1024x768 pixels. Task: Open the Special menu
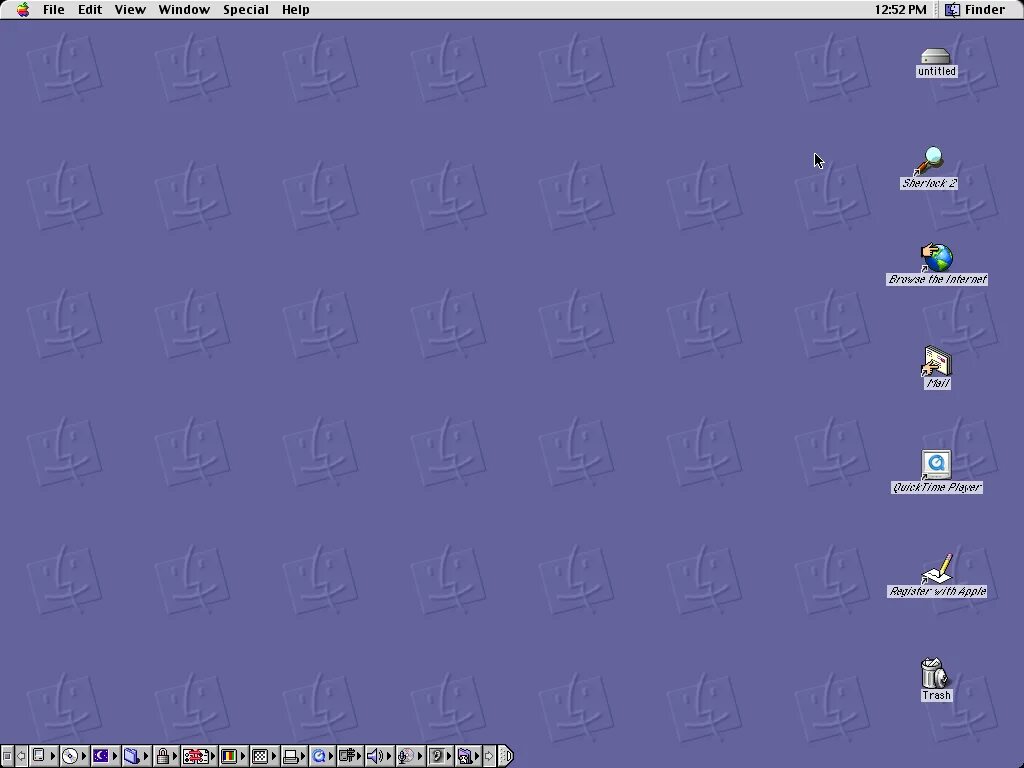(x=246, y=9)
